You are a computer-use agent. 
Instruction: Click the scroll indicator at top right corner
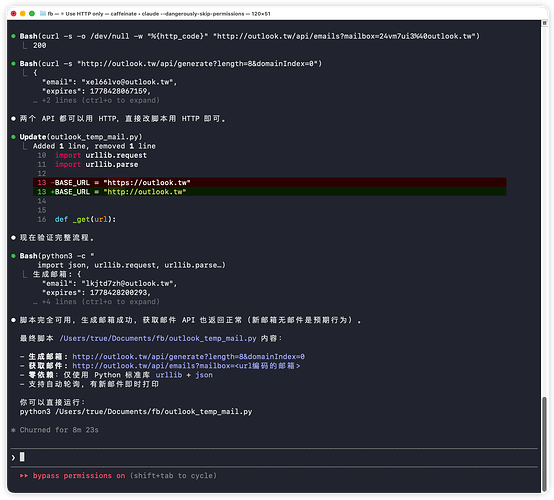pos(544,23)
